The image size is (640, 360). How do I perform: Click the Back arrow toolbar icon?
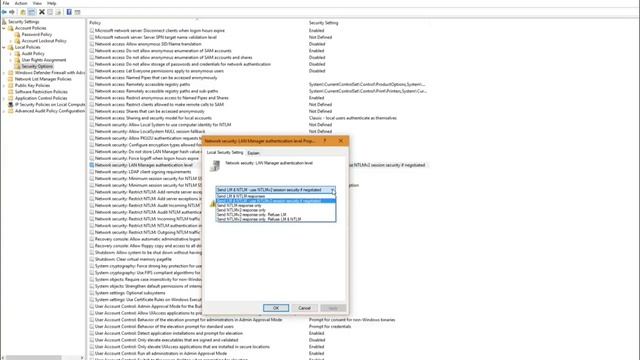[x=4, y=12]
